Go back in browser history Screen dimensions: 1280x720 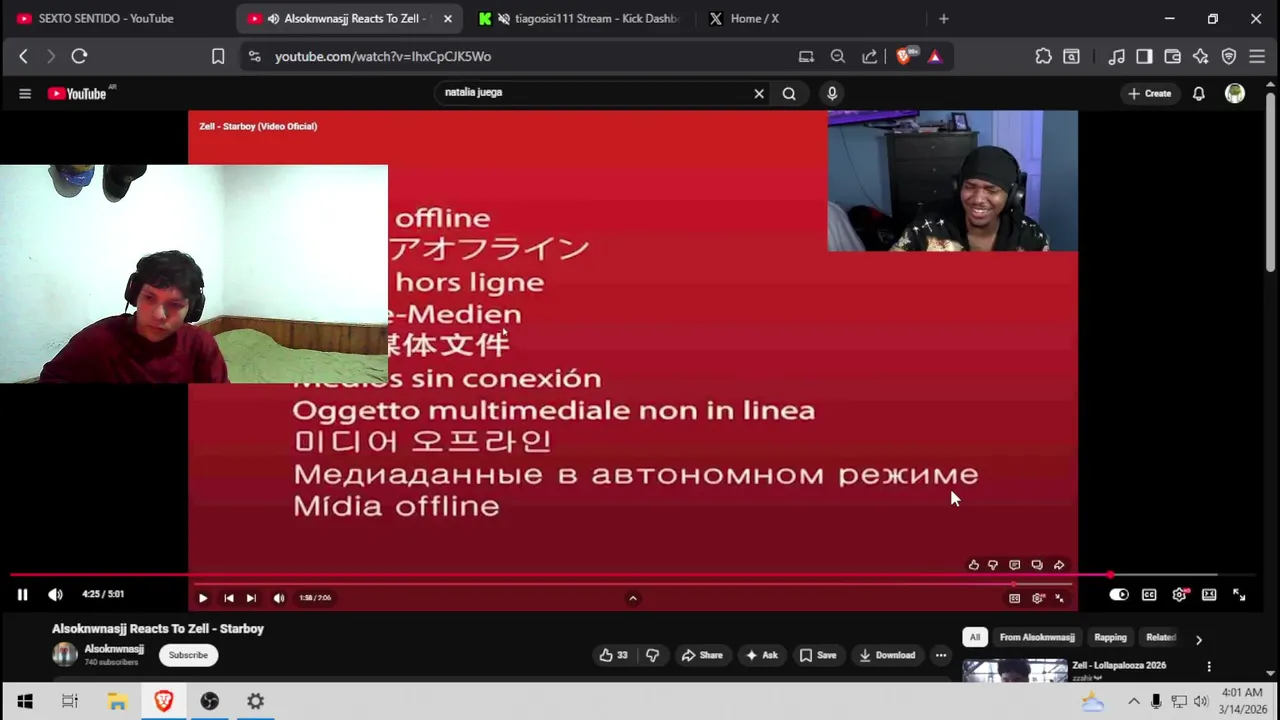[23, 56]
